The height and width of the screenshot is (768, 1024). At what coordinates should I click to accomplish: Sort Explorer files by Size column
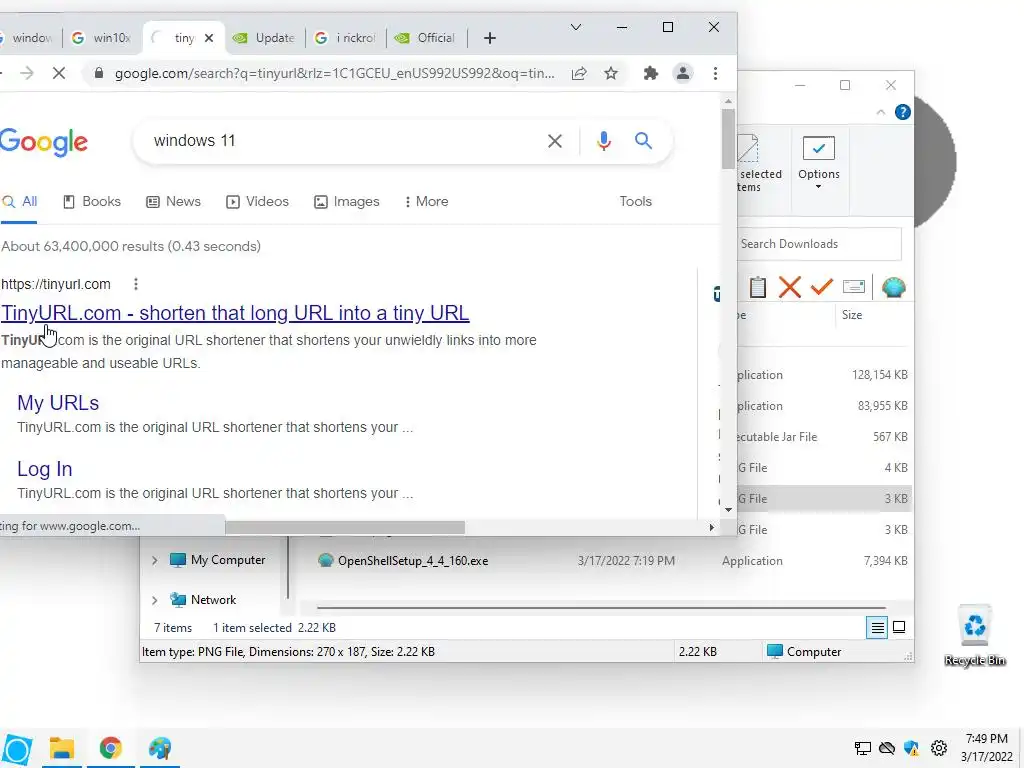(852, 315)
